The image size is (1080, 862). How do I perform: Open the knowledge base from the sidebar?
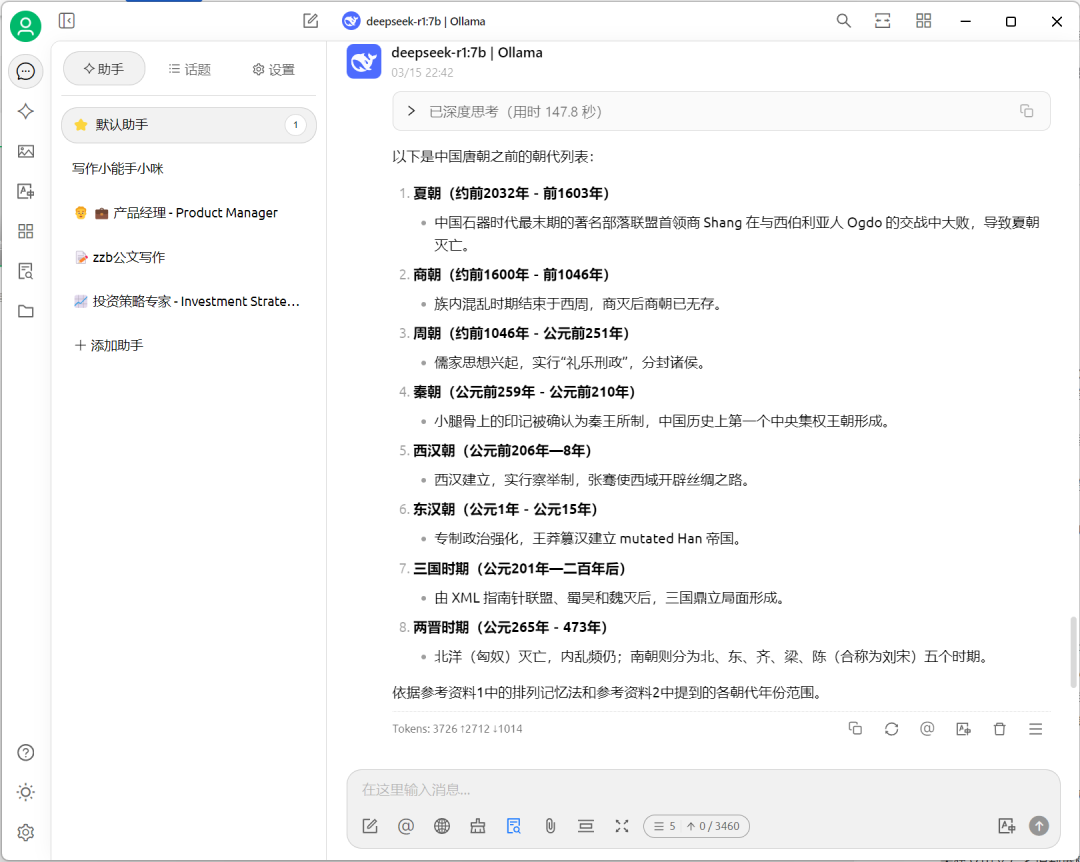coord(25,271)
